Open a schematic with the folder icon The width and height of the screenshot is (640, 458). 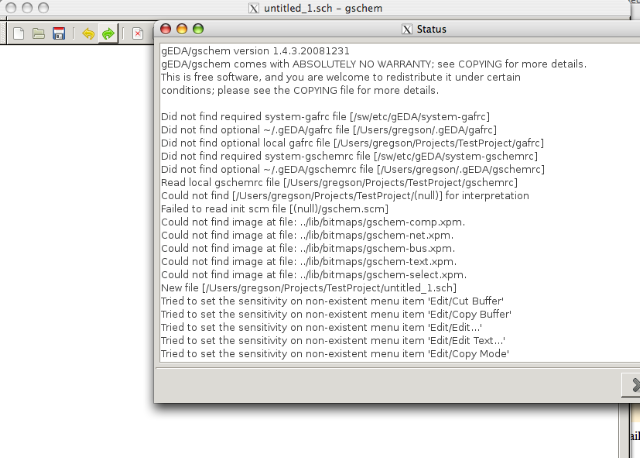38,34
